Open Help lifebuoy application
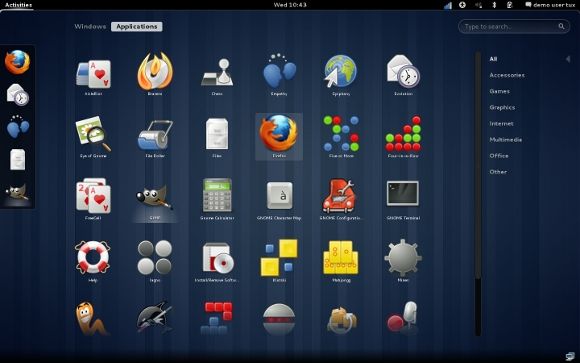The image size is (580, 363). 93,261
